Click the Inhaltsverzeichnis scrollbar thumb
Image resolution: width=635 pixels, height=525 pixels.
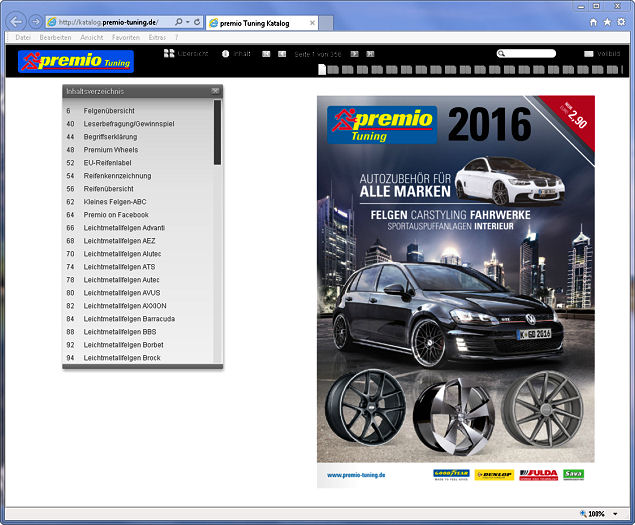[217, 132]
